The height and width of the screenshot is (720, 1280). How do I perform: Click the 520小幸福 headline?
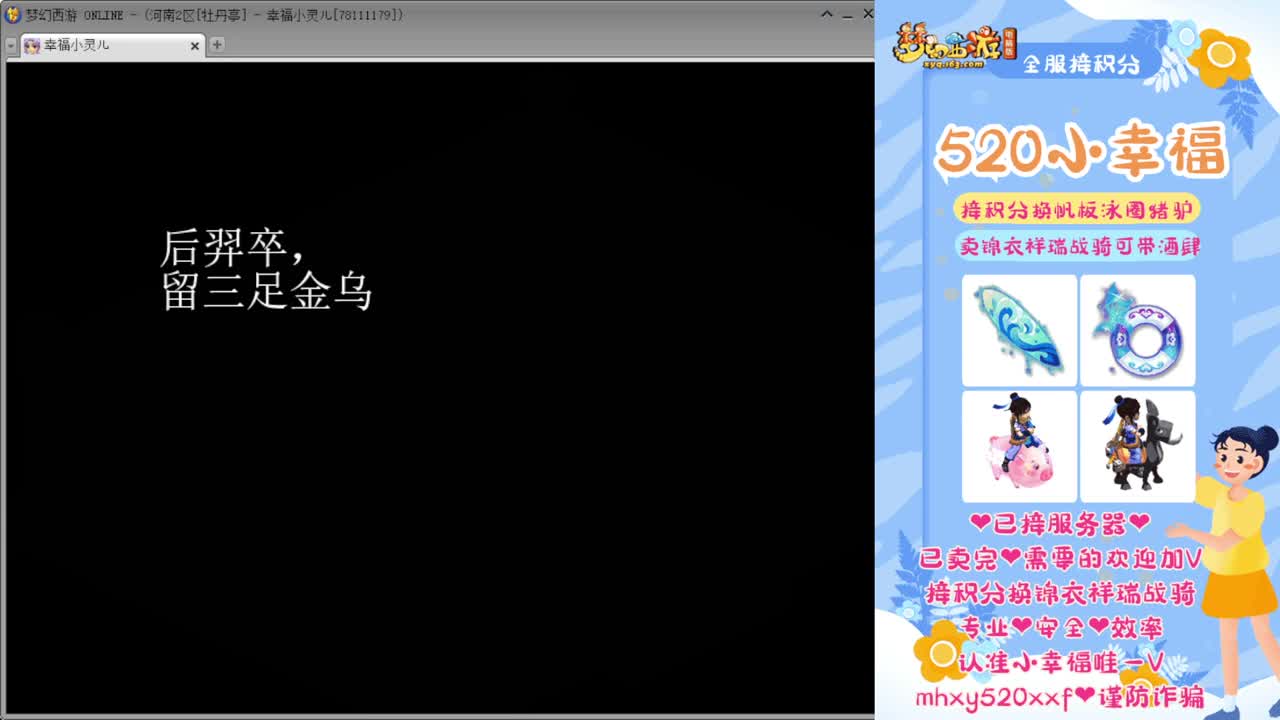(x=1081, y=152)
